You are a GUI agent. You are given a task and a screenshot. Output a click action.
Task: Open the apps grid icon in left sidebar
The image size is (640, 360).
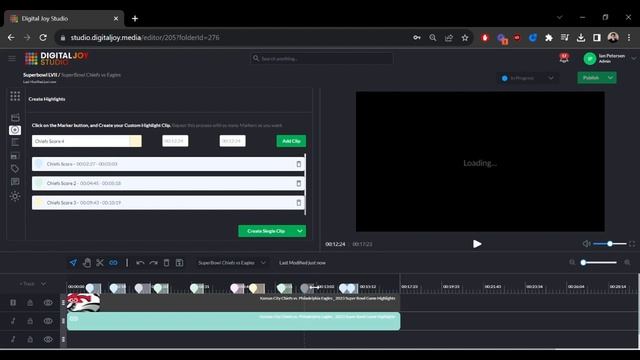click(15, 96)
